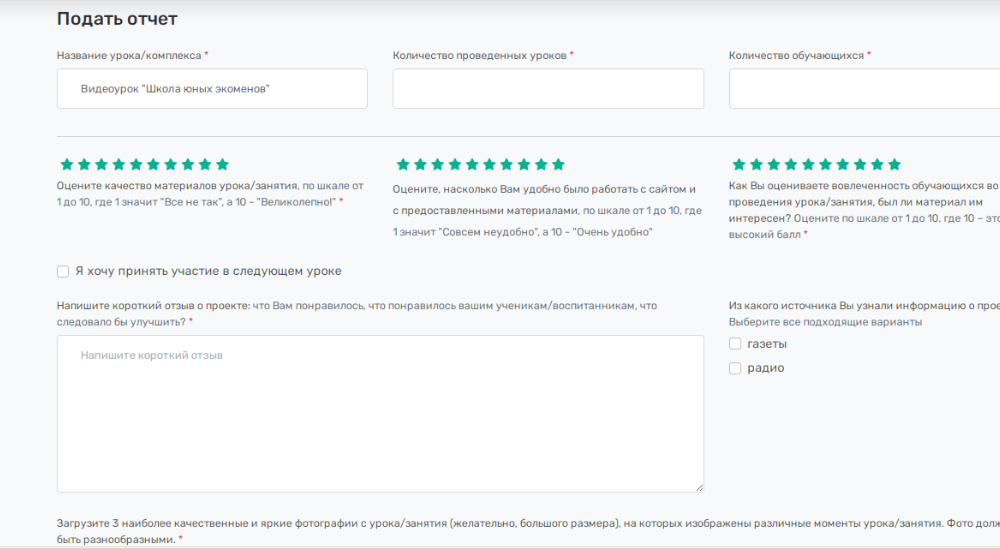The height and width of the screenshot is (550, 1000).
Task: Rate student engagement with first star
Action: point(739,164)
